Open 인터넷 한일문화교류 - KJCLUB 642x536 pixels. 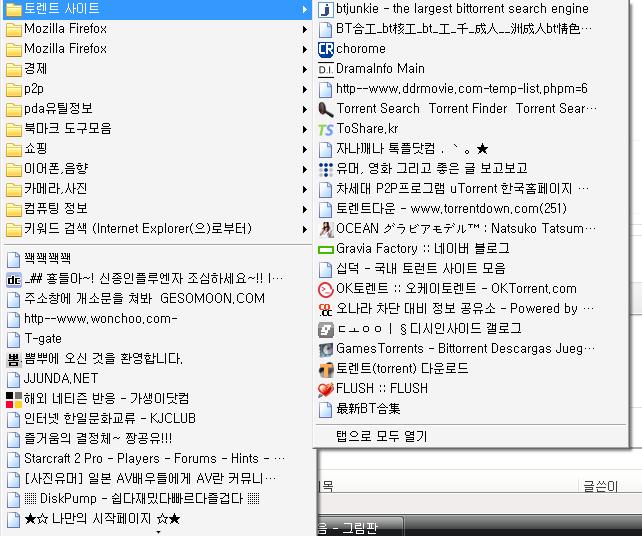pyautogui.click(x=157, y=419)
